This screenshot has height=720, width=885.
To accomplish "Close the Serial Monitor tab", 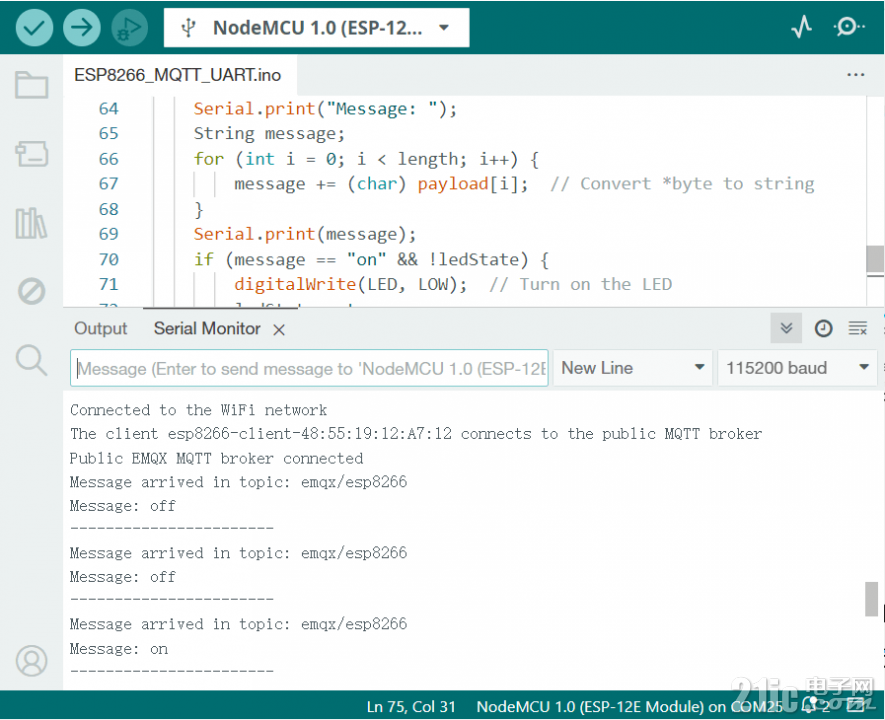I will [x=279, y=330].
